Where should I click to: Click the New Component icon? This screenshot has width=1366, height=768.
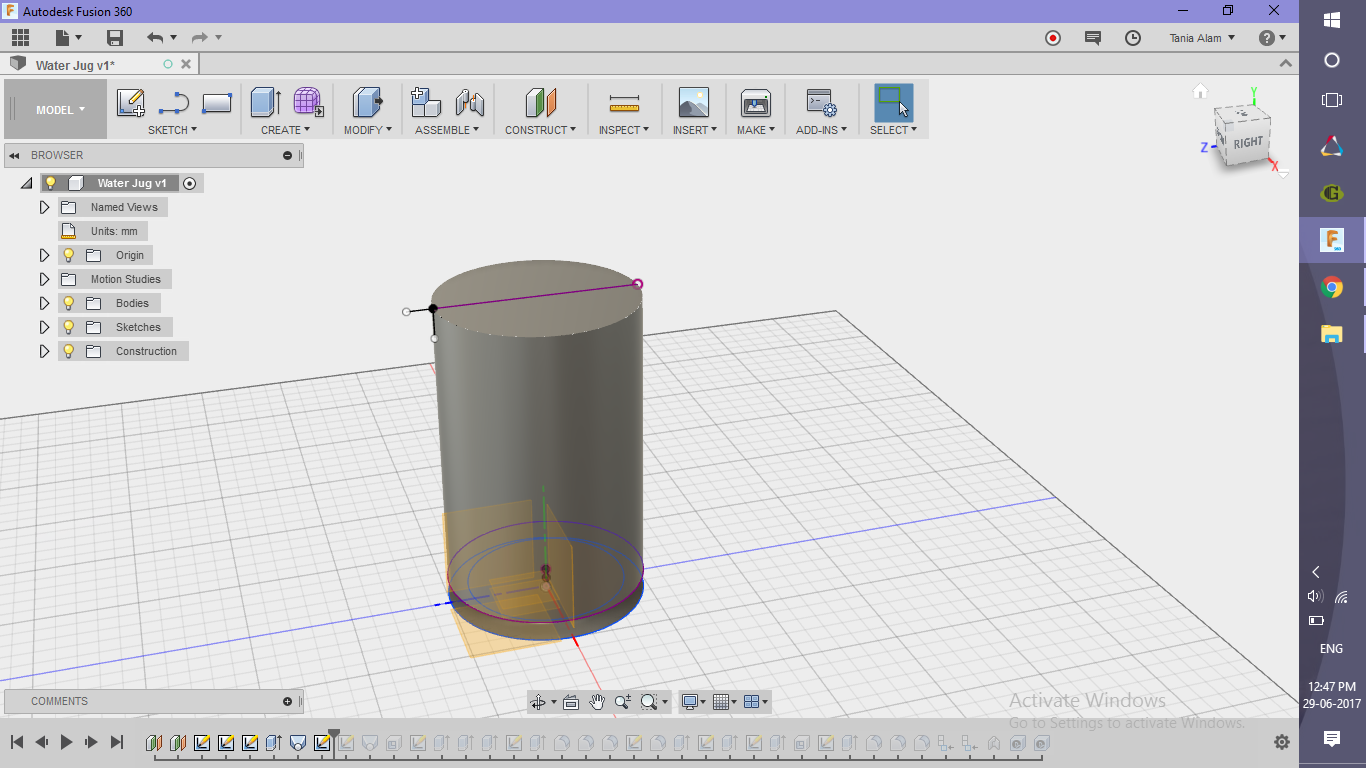click(x=426, y=102)
